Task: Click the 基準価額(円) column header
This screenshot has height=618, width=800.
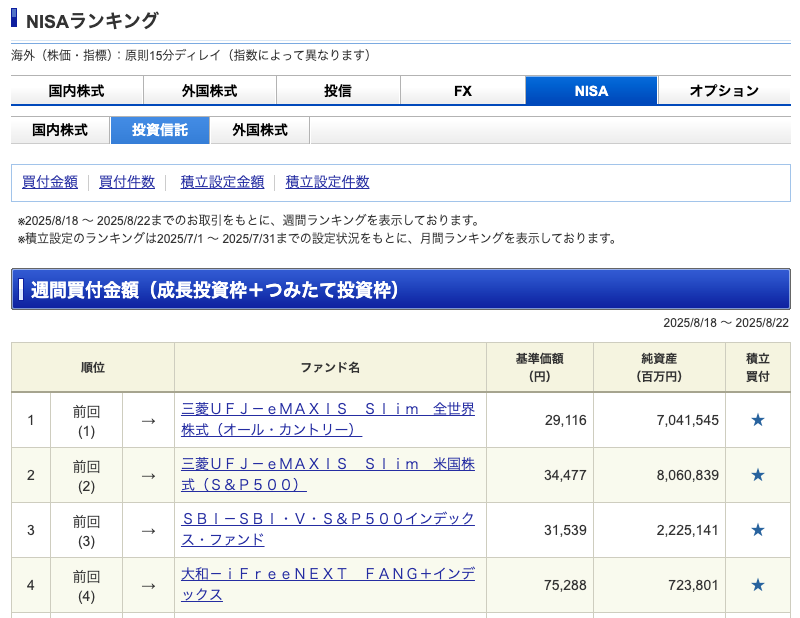Action: [x=540, y=367]
